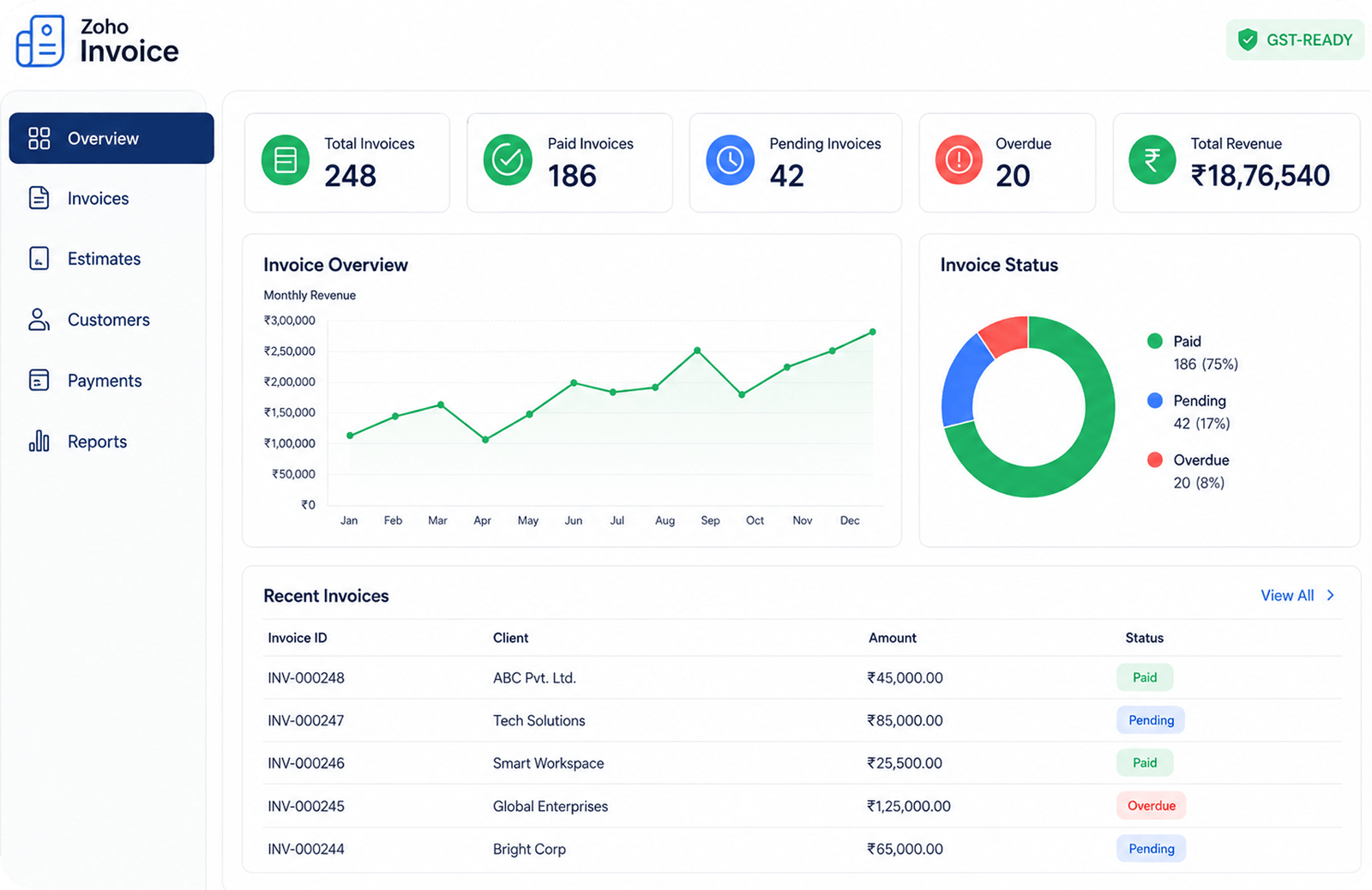
Task: Click the Total Invoices green document icon
Action: [x=286, y=159]
